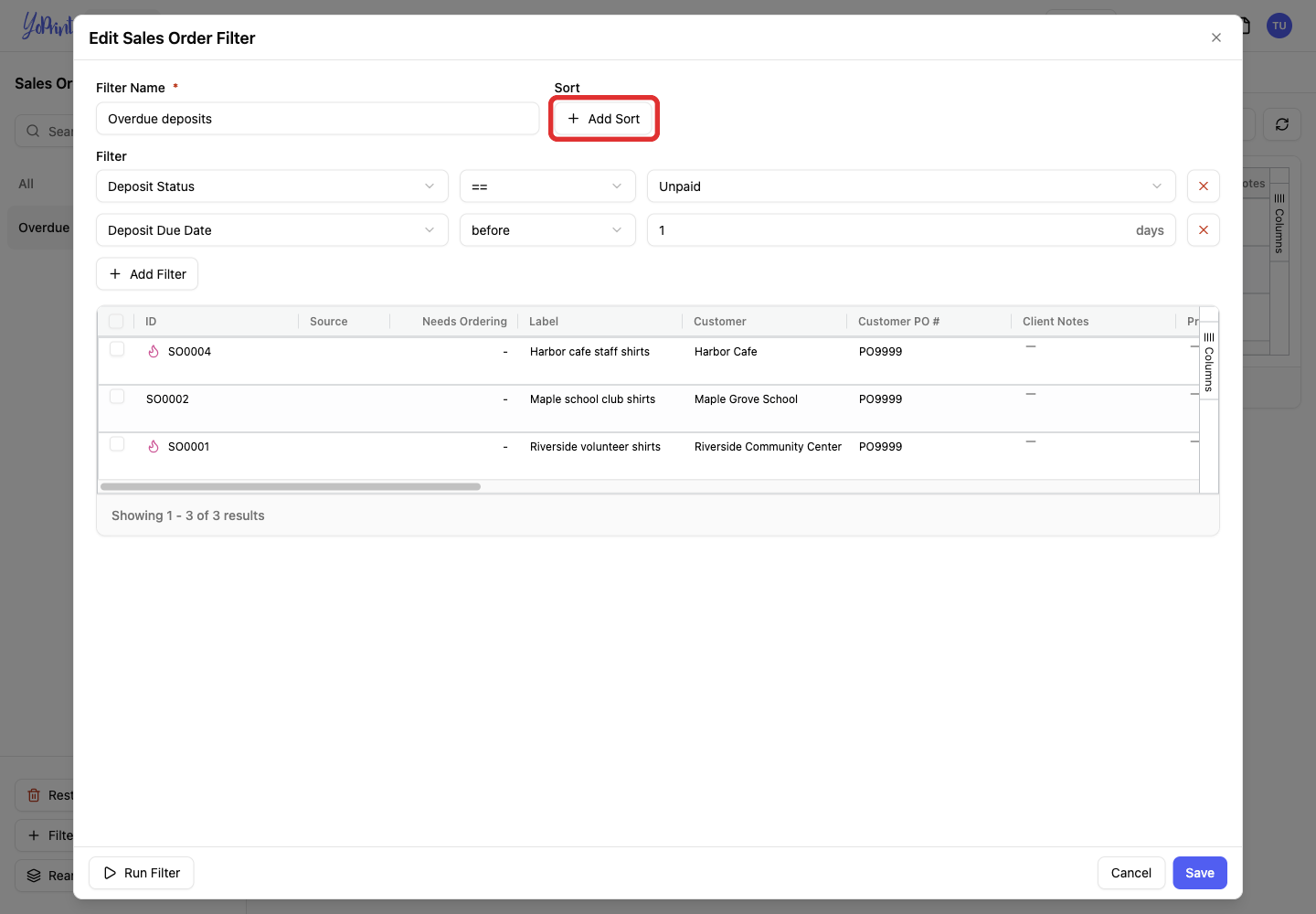Viewport: 1316px width, 914px height.
Task: Click the Riverside Community Center customer cell
Action: [768, 447]
